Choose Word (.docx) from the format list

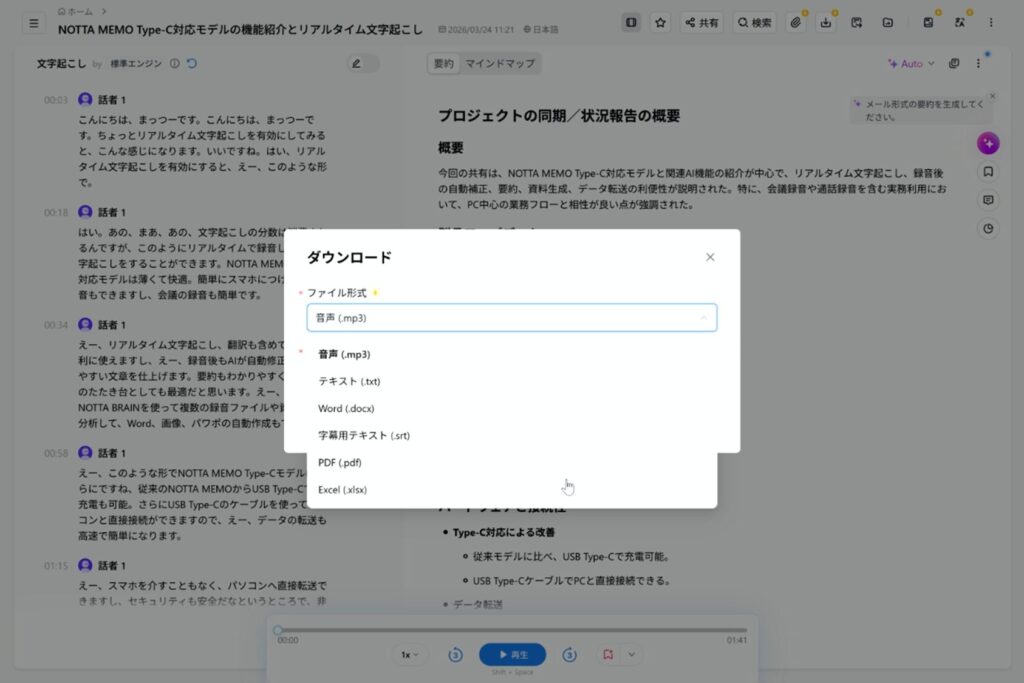[x=346, y=409]
